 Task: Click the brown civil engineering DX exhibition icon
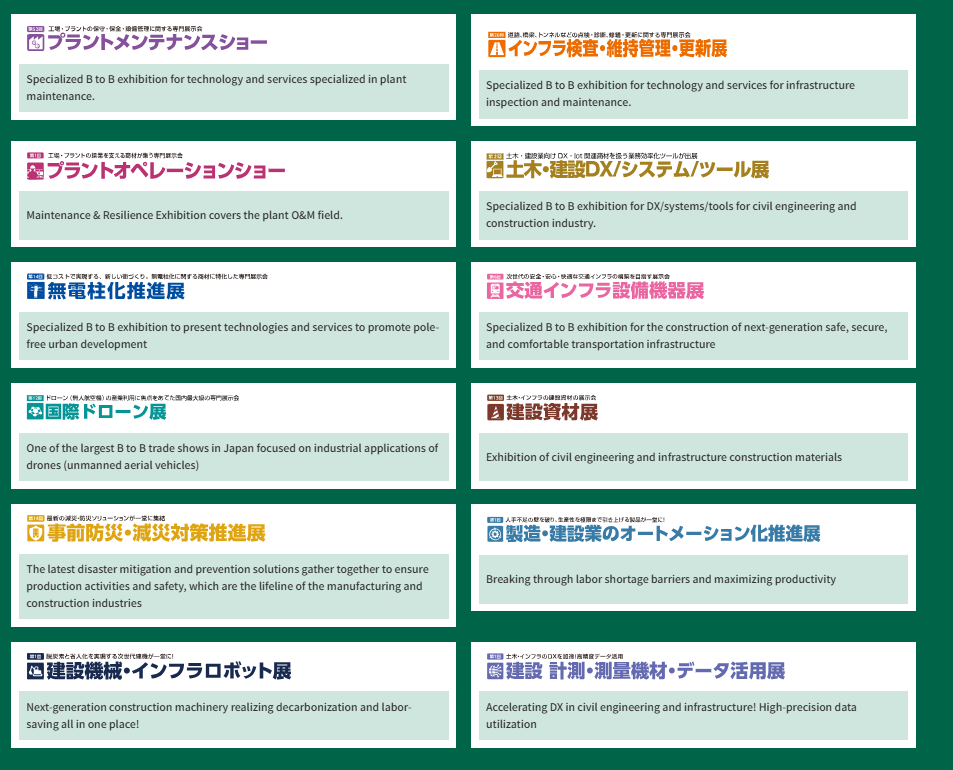pyautogui.click(x=495, y=170)
